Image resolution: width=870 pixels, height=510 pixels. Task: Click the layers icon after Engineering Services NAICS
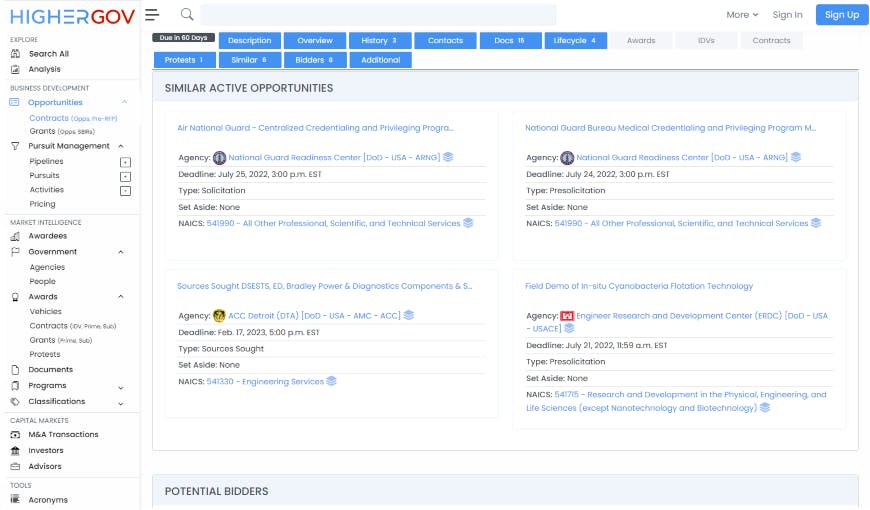(x=331, y=381)
